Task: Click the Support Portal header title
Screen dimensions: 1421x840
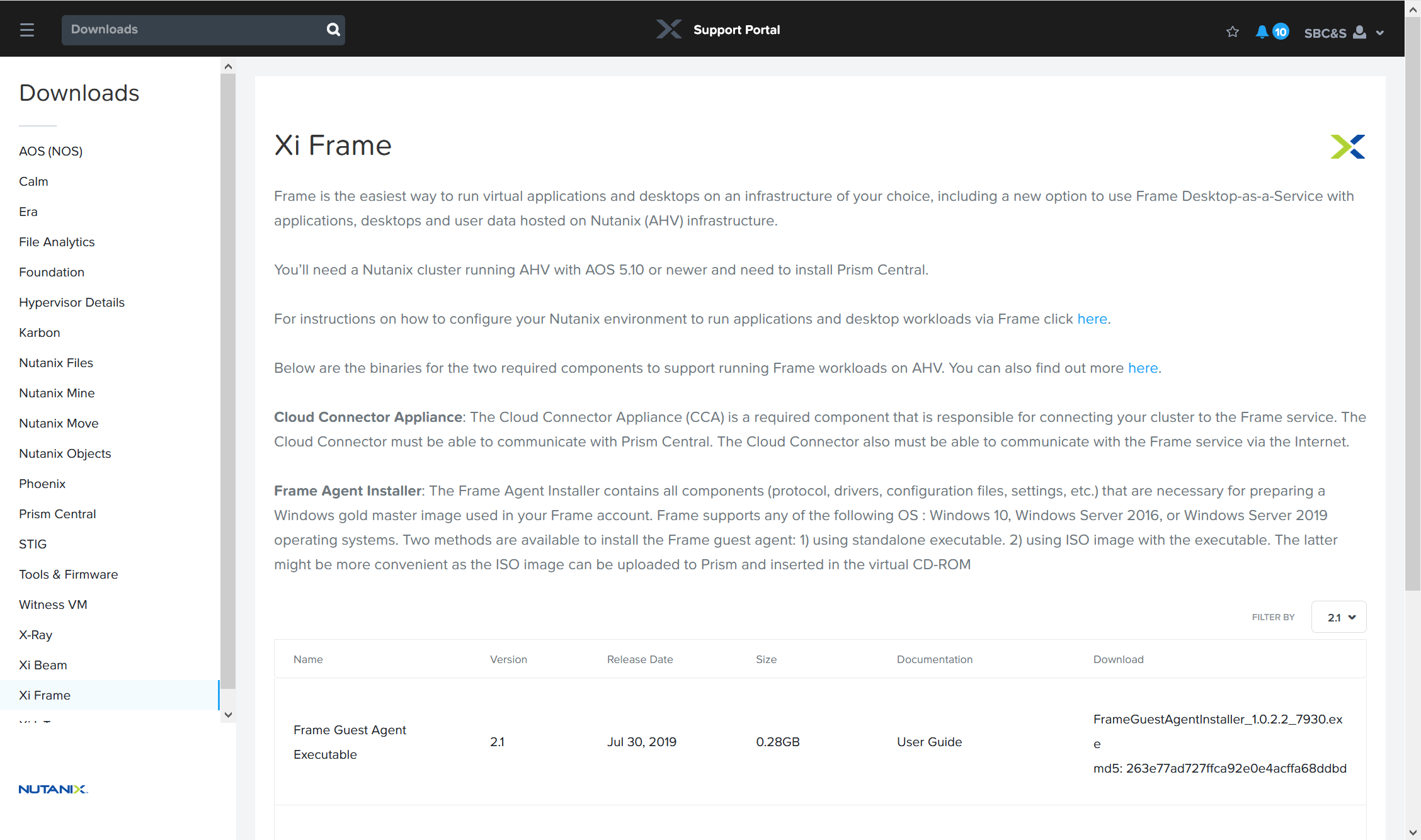Action: pyautogui.click(x=736, y=30)
